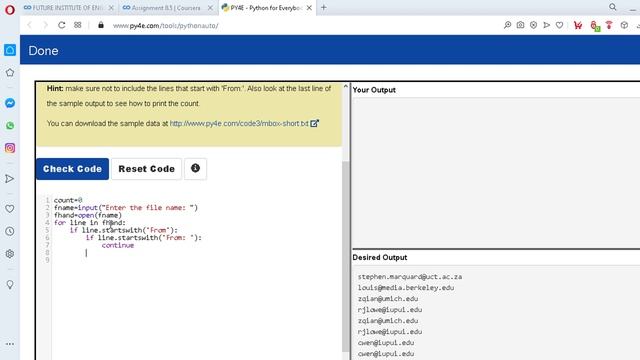Close the PY4E tab
This screenshot has width=640, height=360.
(x=309, y=8)
